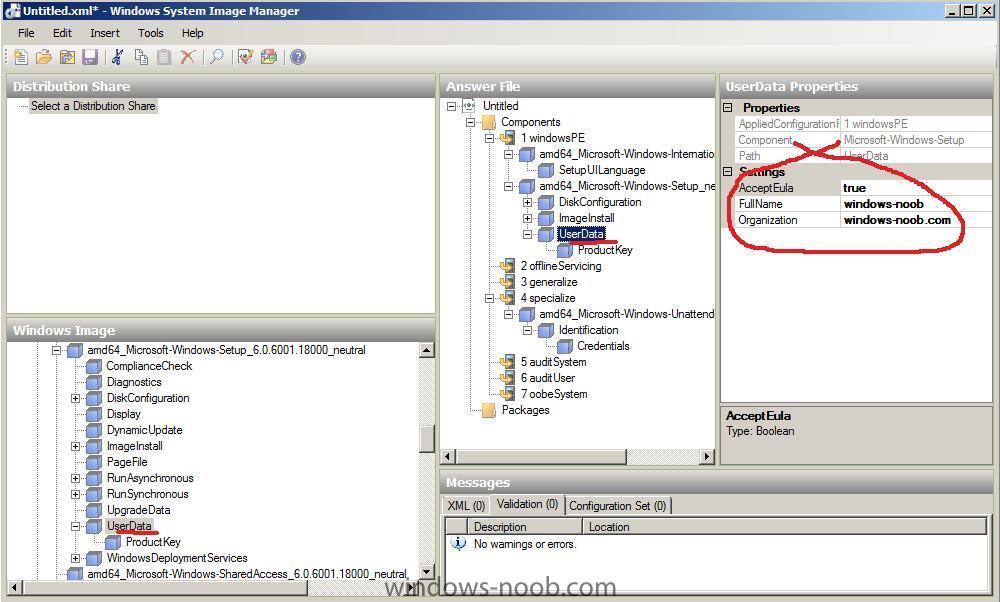The image size is (1000, 602).
Task: Select UpgradeData in the Windows Image tree
Action: [138, 510]
